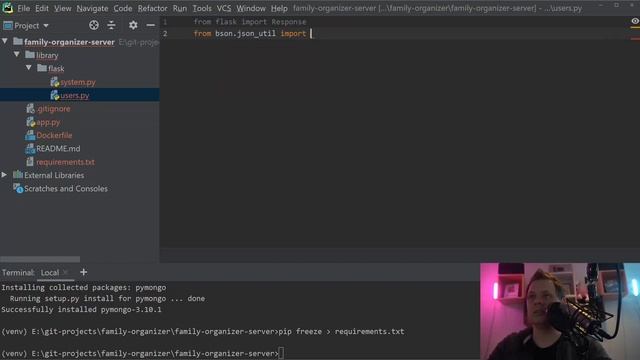640x360 pixels.
Task: Select the library folder
Action: (47, 55)
